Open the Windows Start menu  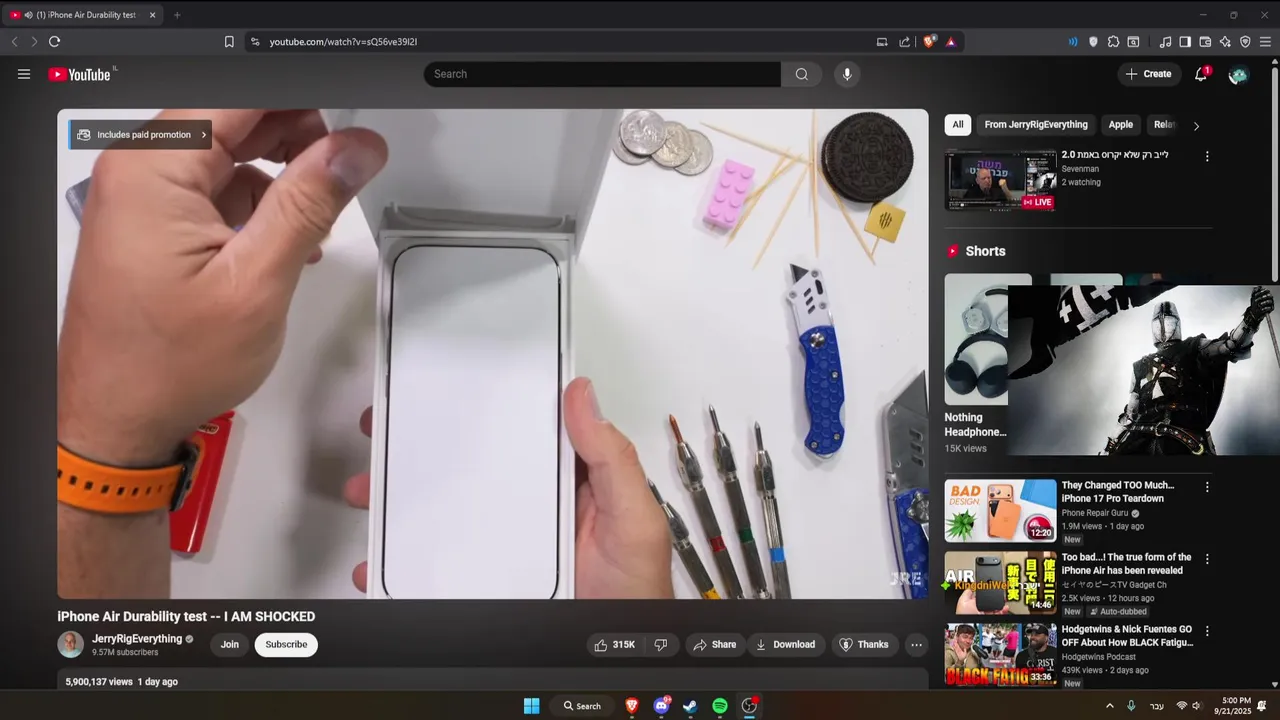[532, 706]
